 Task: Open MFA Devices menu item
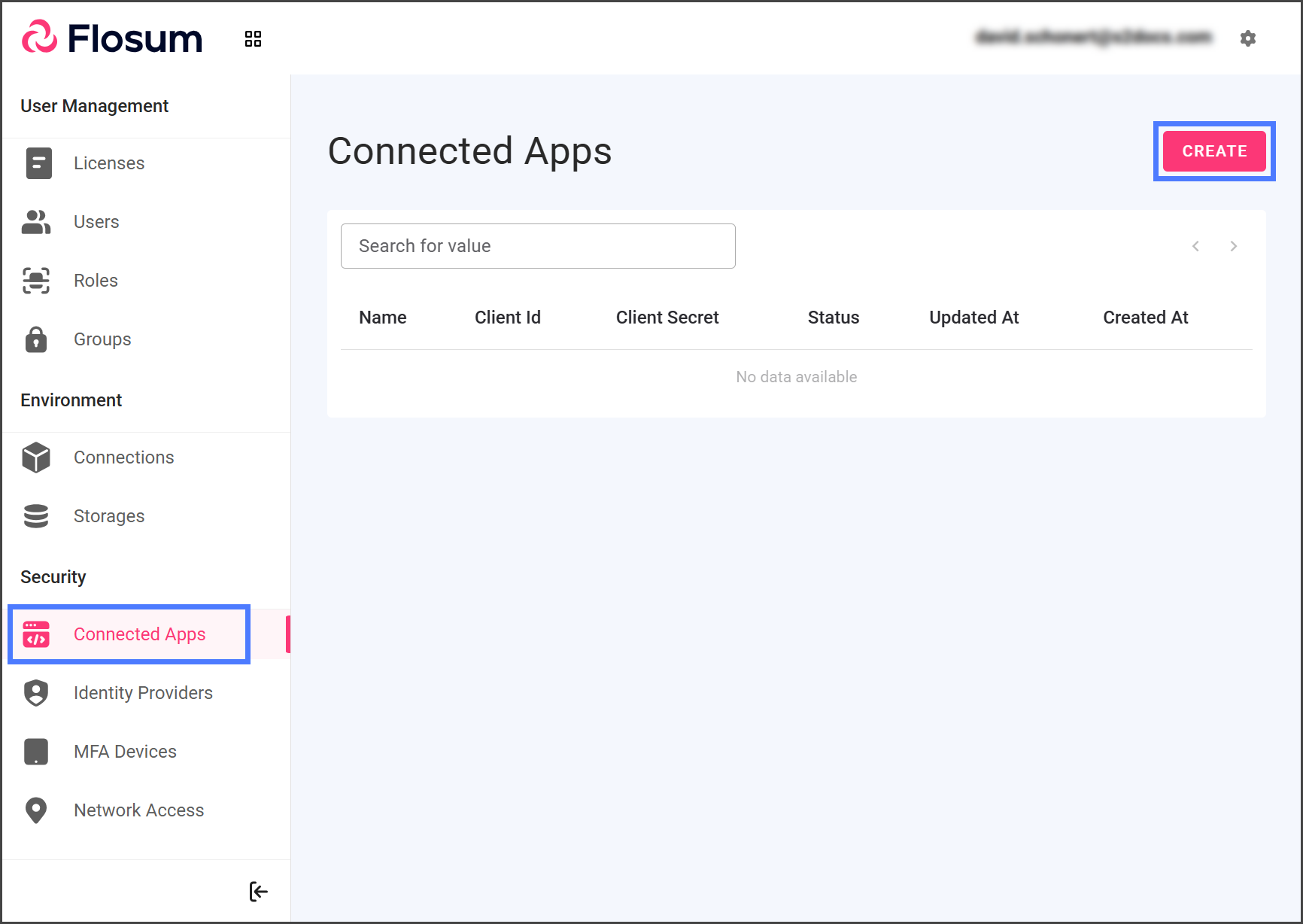pos(125,752)
